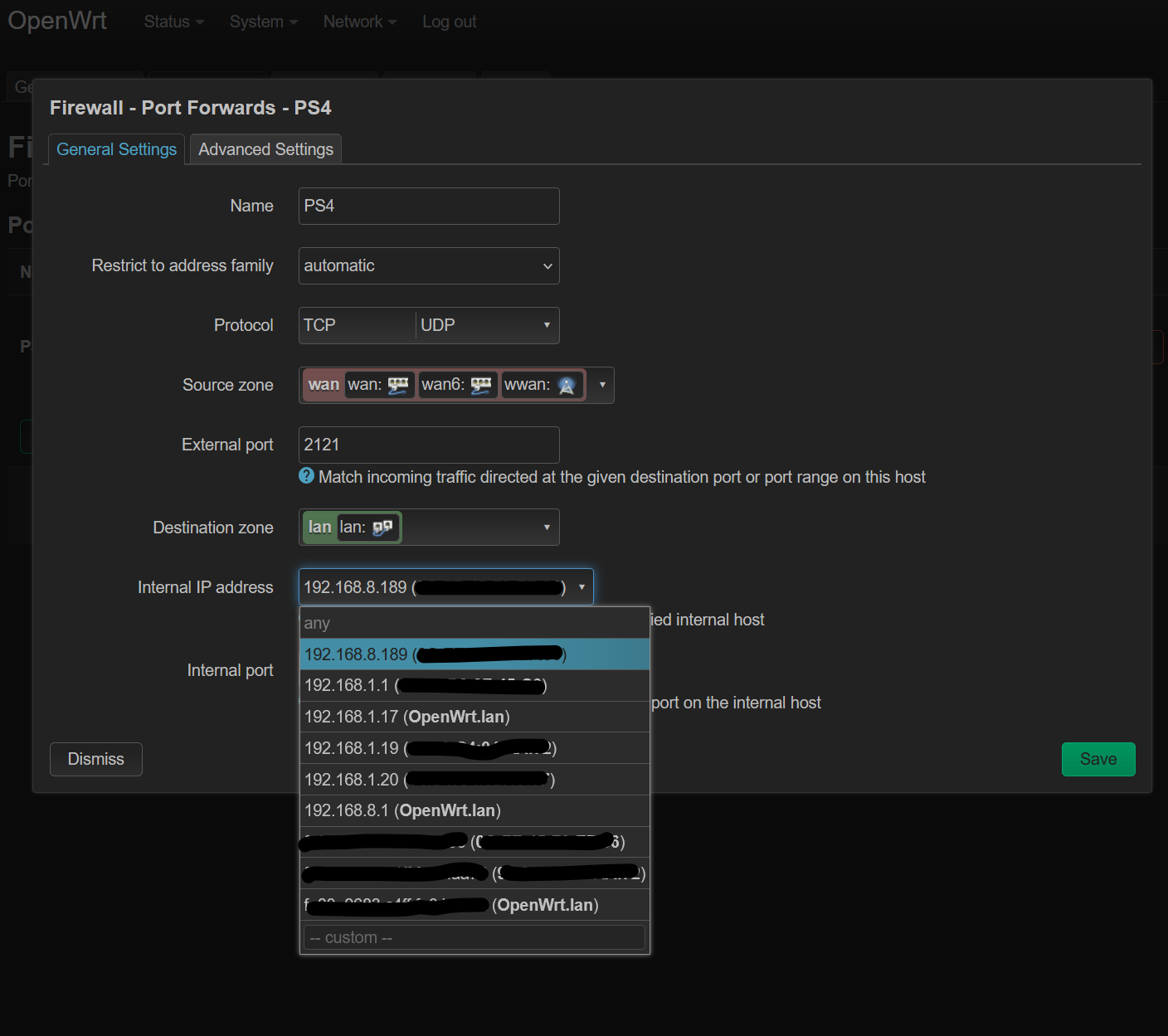Screen dimensions: 1168x1036
Task: Select 192.168.1.1 in the IP dropdown list
Action: 474,685
